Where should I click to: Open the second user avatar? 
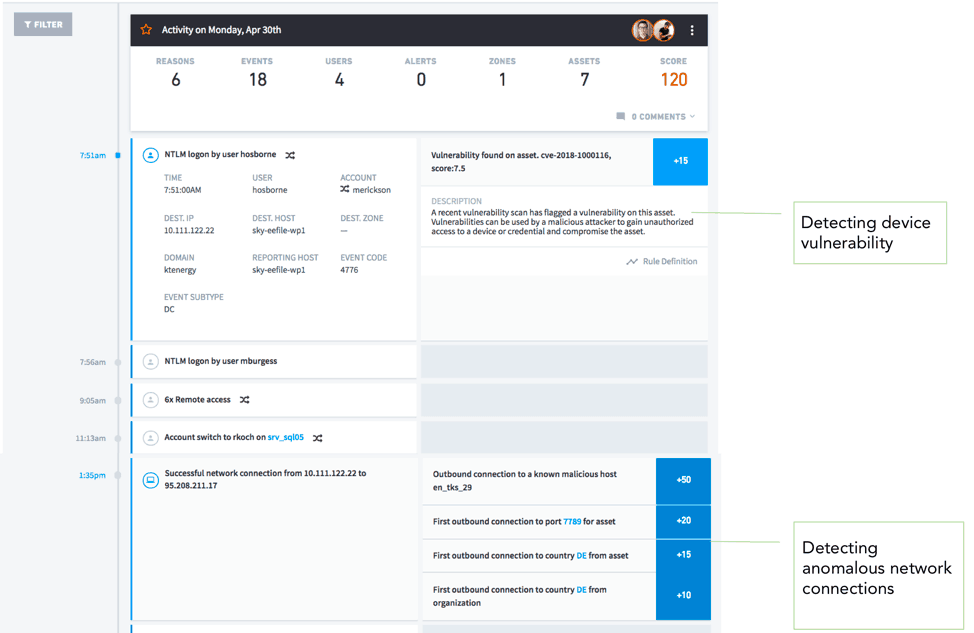click(x=664, y=30)
